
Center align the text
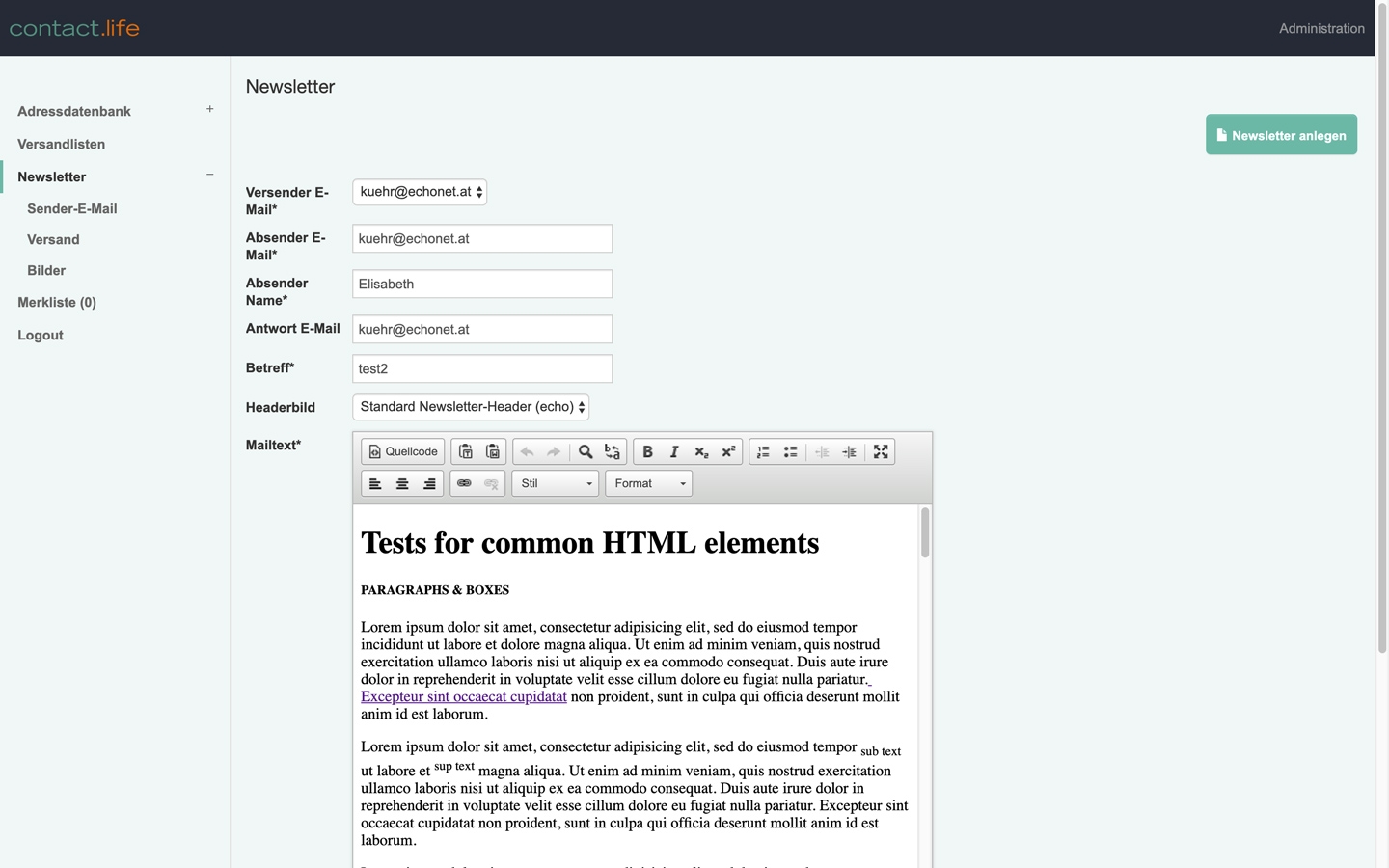tap(402, 483)
